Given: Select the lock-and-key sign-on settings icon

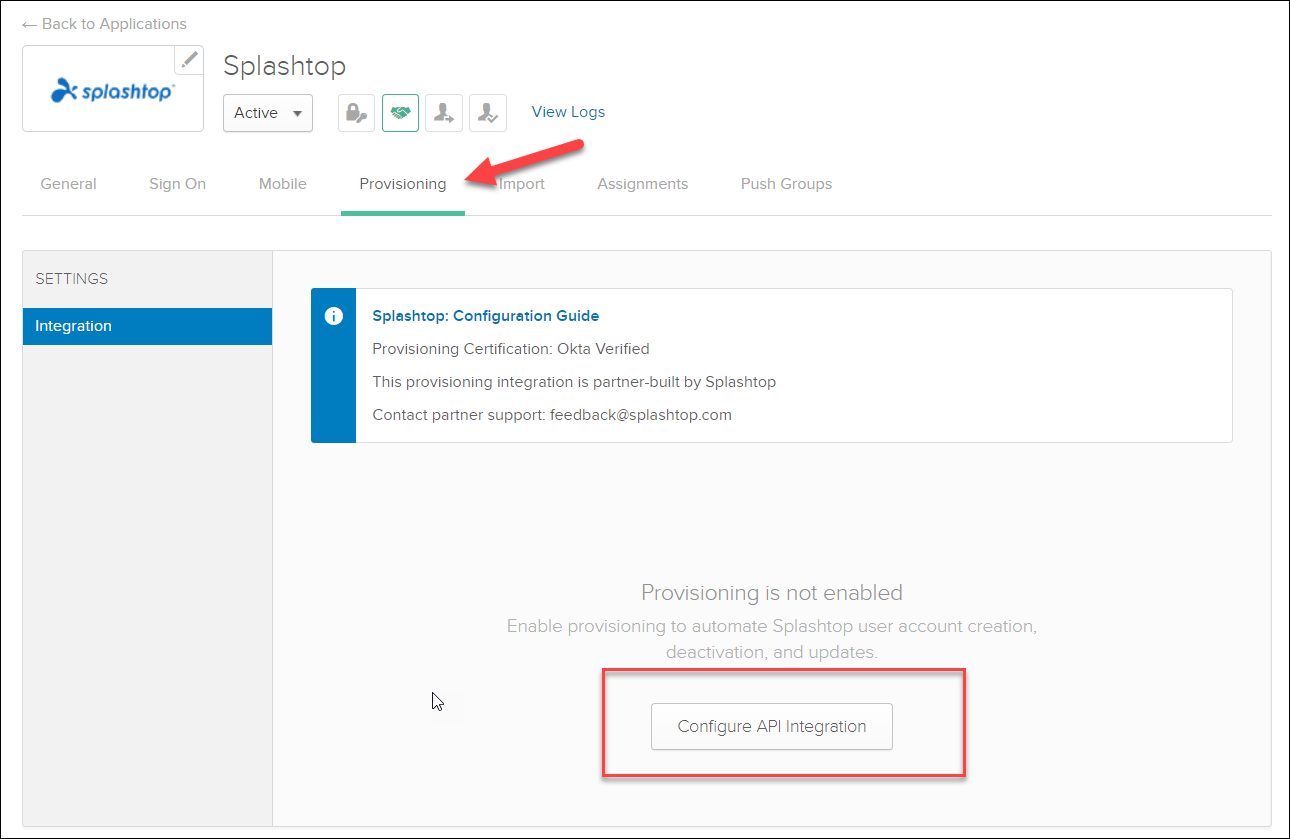Looking at the screenshot, I should coord(356,112).
